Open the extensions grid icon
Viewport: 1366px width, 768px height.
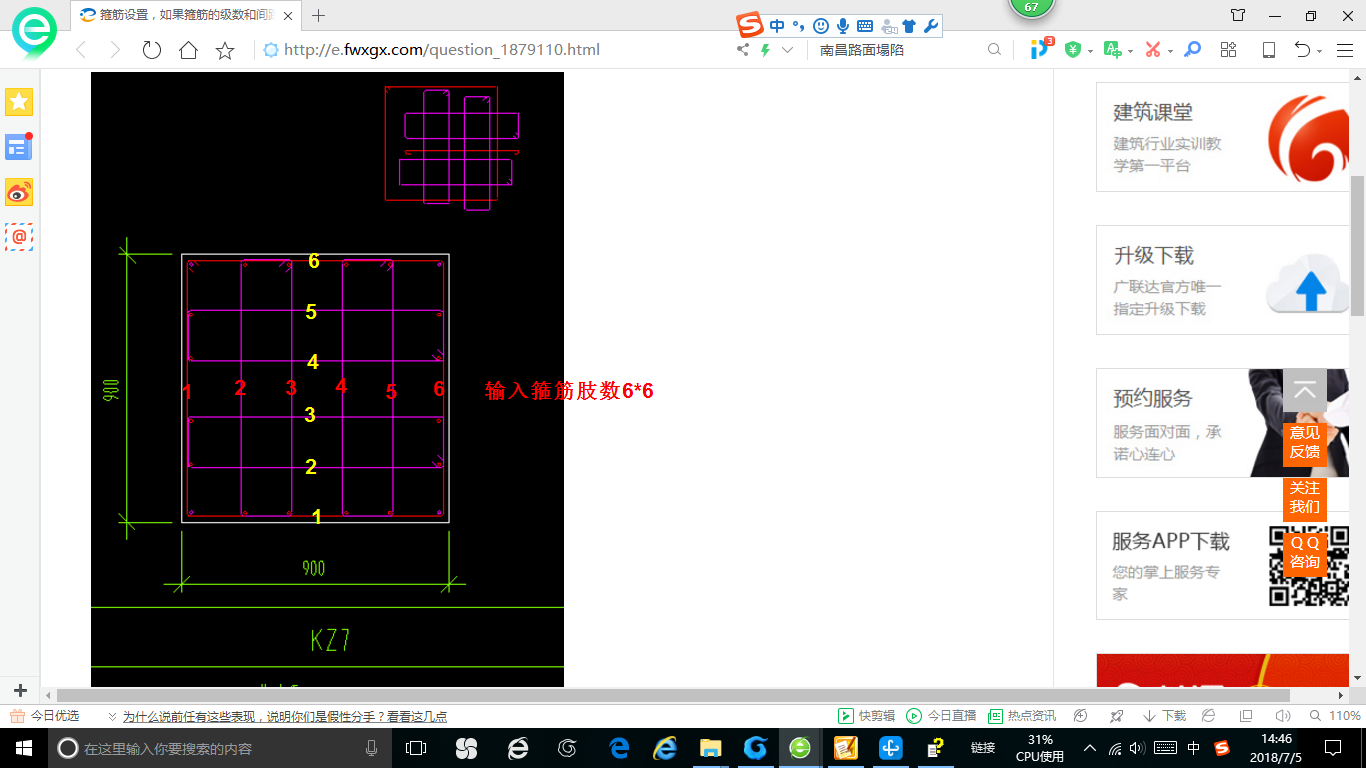tap(1229, 50)
